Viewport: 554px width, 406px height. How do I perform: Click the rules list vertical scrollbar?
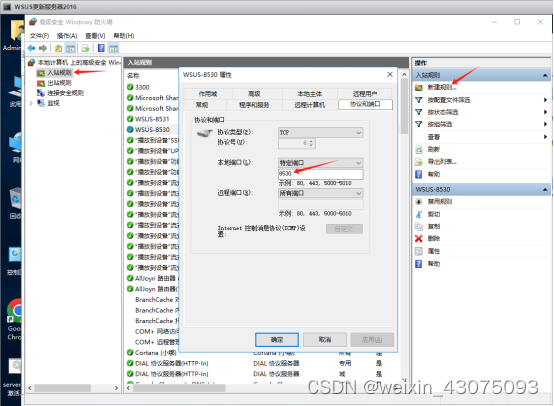404,226
